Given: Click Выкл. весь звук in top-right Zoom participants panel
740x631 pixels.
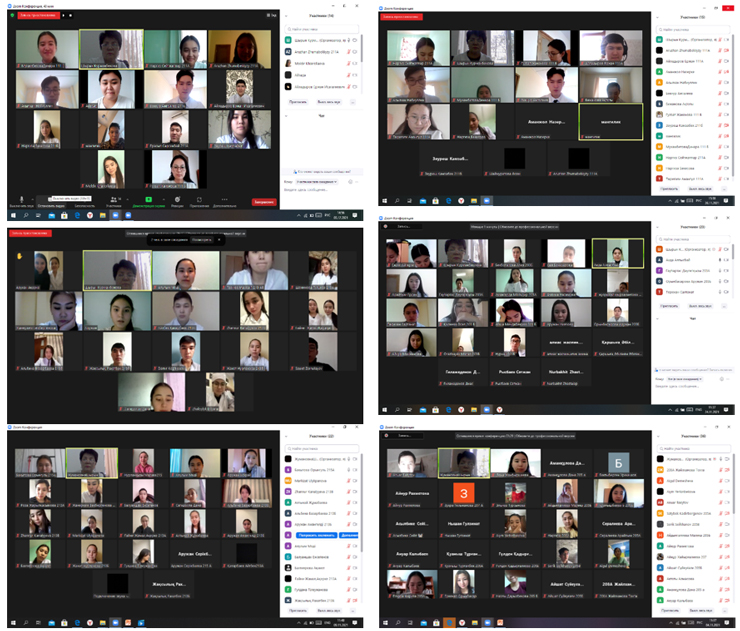Looking at the screenshot, I should point(700,189).
